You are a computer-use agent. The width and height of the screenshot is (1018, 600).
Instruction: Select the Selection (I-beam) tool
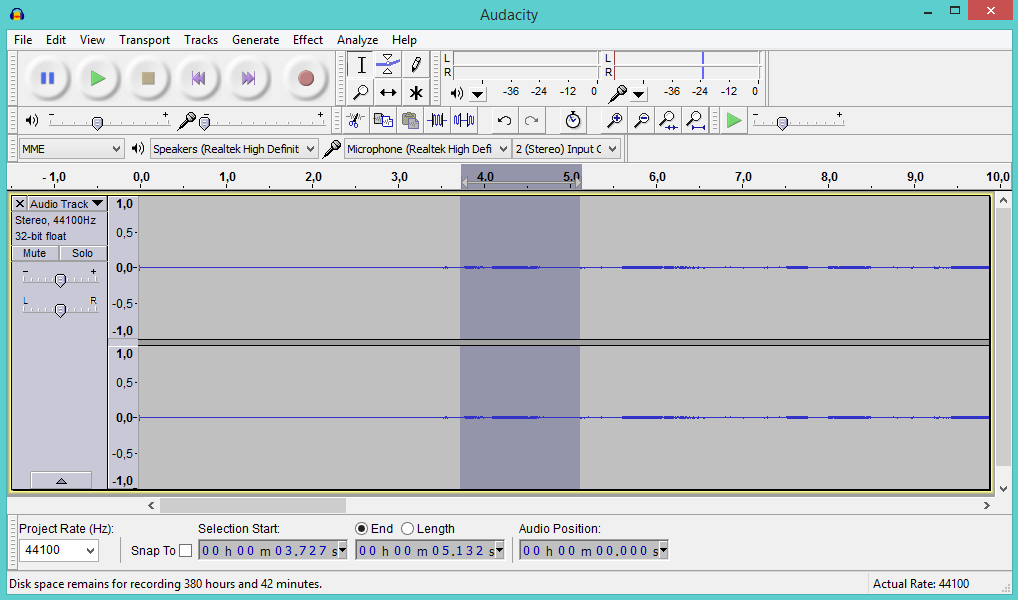(361, 65)
